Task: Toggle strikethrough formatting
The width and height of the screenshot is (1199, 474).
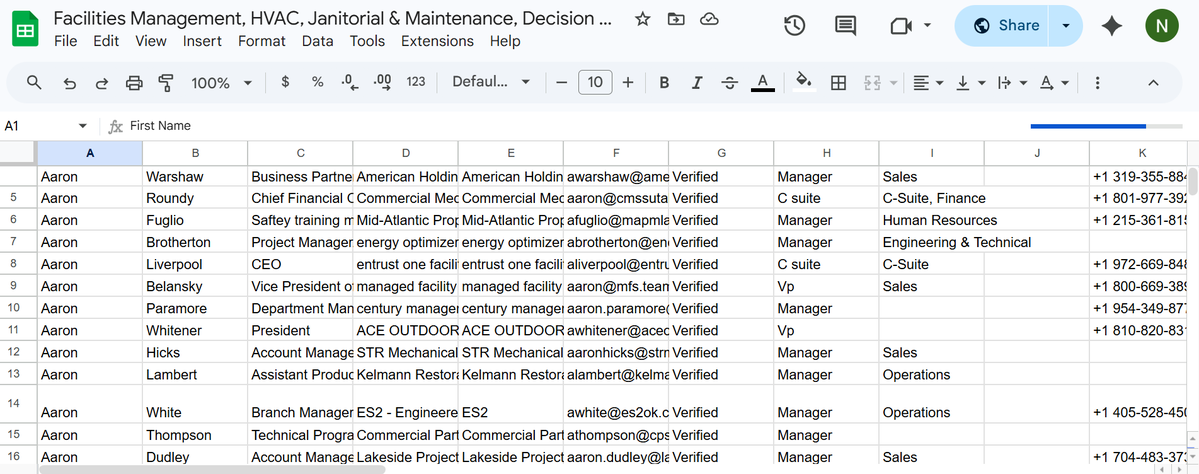Action: 729,82
